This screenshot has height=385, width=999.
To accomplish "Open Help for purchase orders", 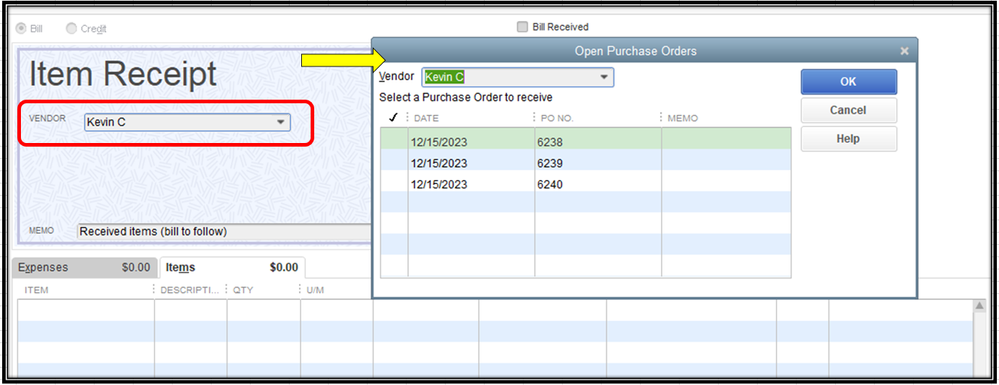I will tap(849, 139).
